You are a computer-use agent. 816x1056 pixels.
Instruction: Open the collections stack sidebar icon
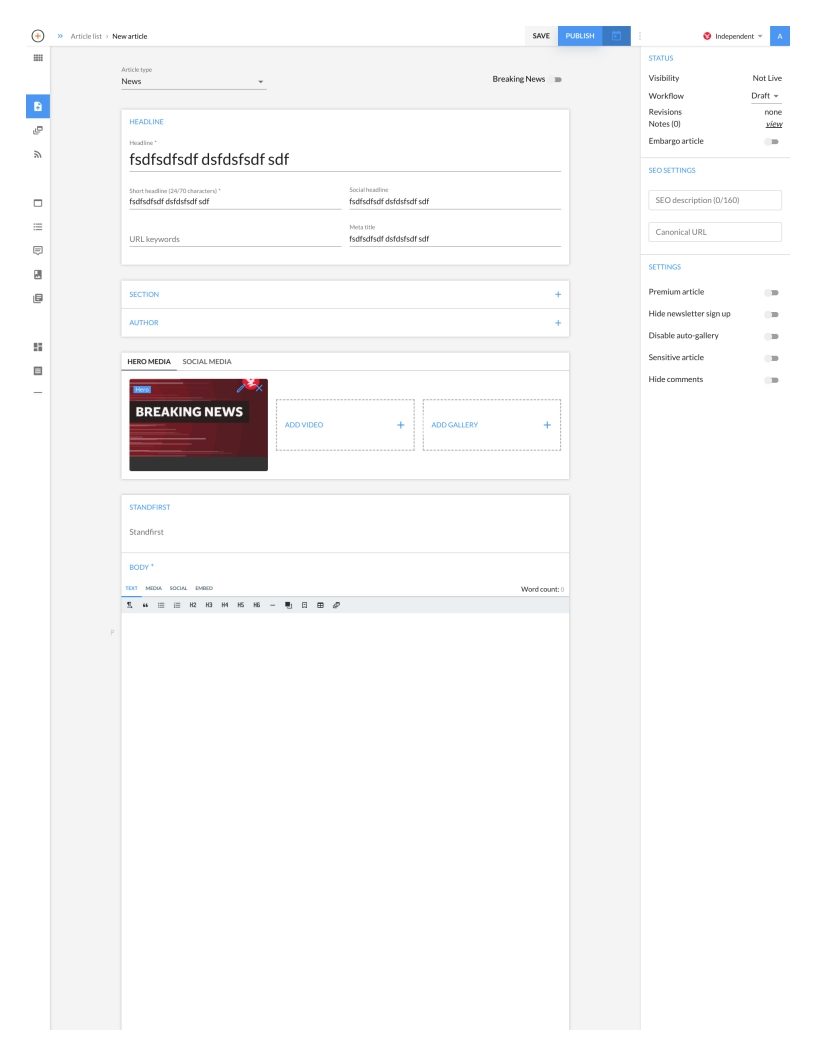tap(38, 298)
